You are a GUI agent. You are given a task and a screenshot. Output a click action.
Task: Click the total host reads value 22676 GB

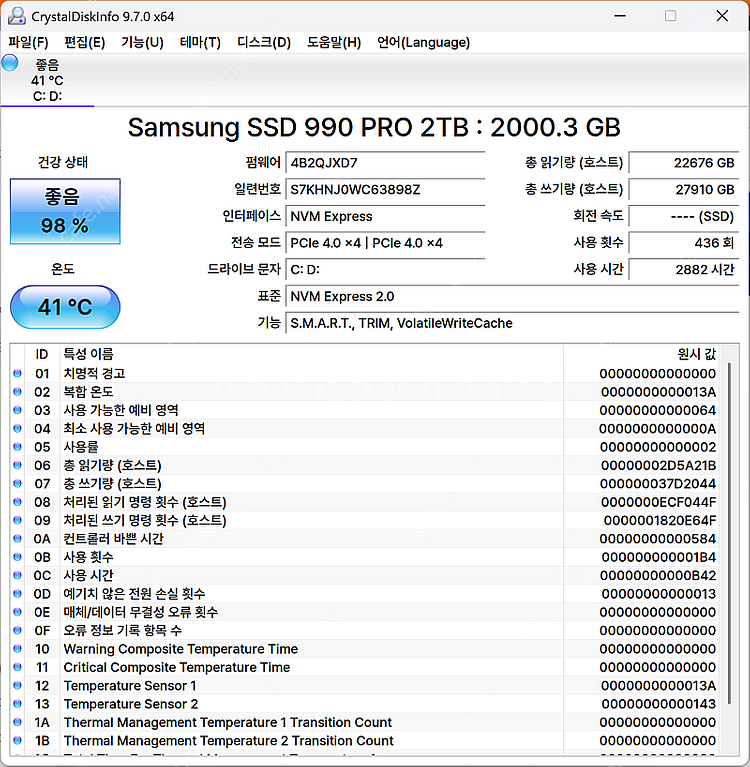pyautogui.click(x=683, y=163)
